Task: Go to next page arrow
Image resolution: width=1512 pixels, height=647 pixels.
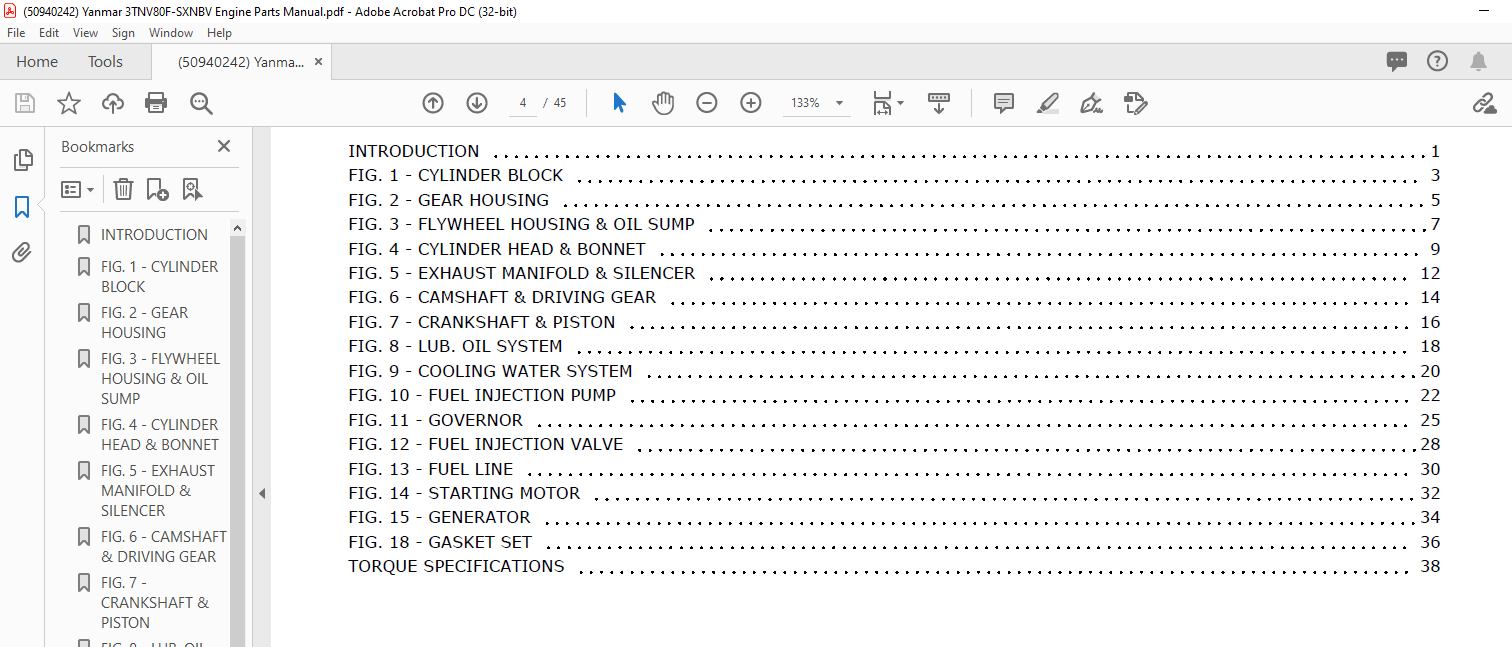Action: 477,103
